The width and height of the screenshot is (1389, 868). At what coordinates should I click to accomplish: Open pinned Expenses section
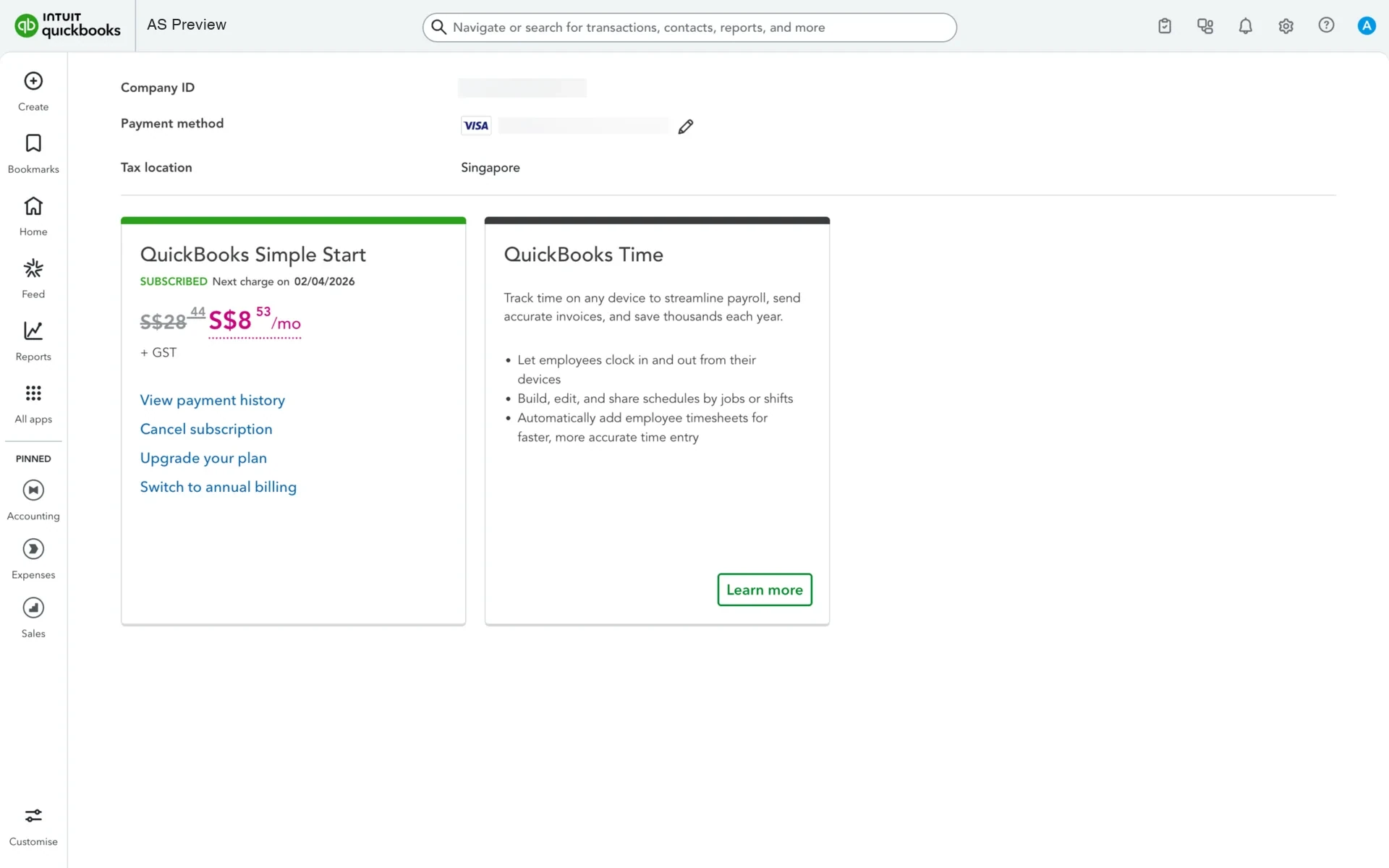(x=33, y=558)
